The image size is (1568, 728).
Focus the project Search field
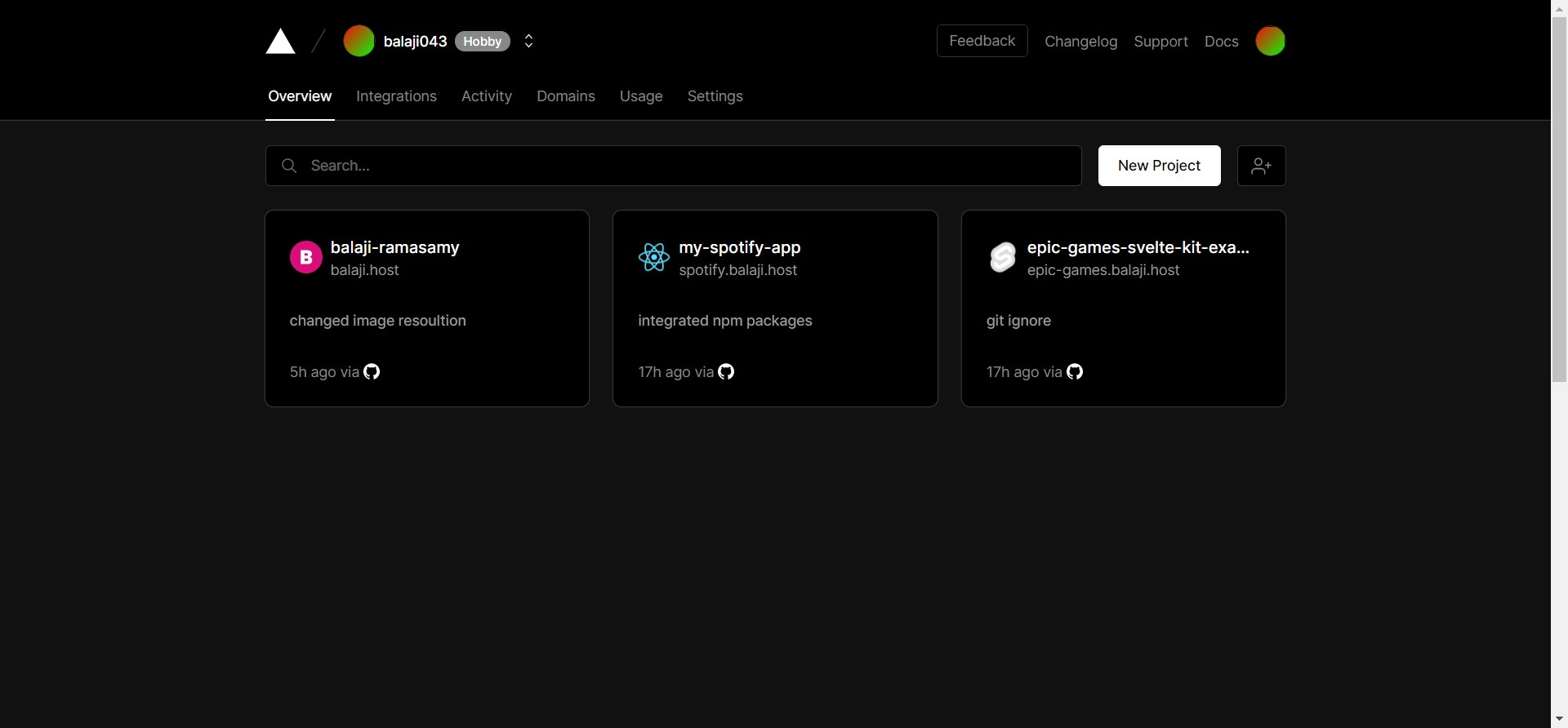coord(673,166)
